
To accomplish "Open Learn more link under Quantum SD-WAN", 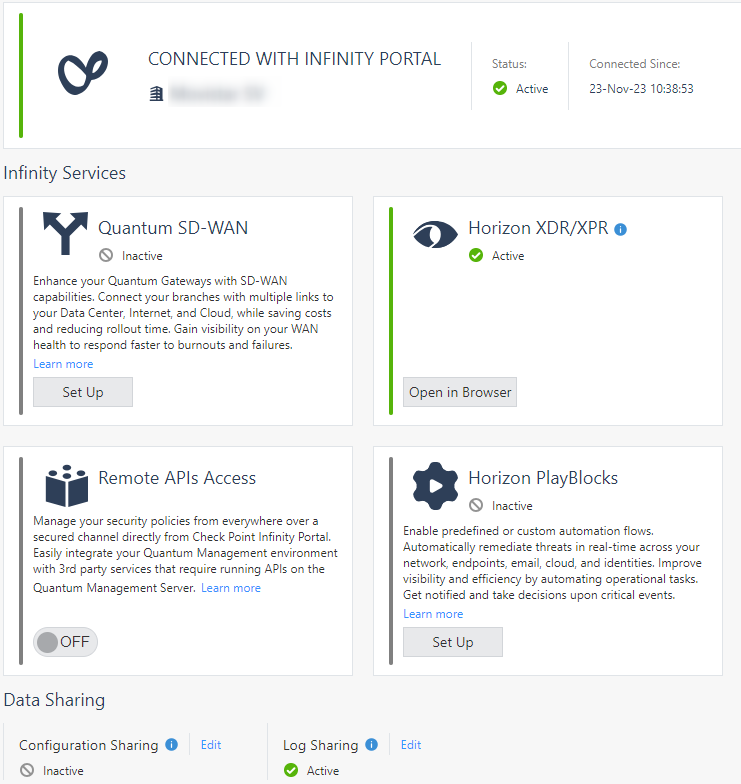I will tap(63, 364).
